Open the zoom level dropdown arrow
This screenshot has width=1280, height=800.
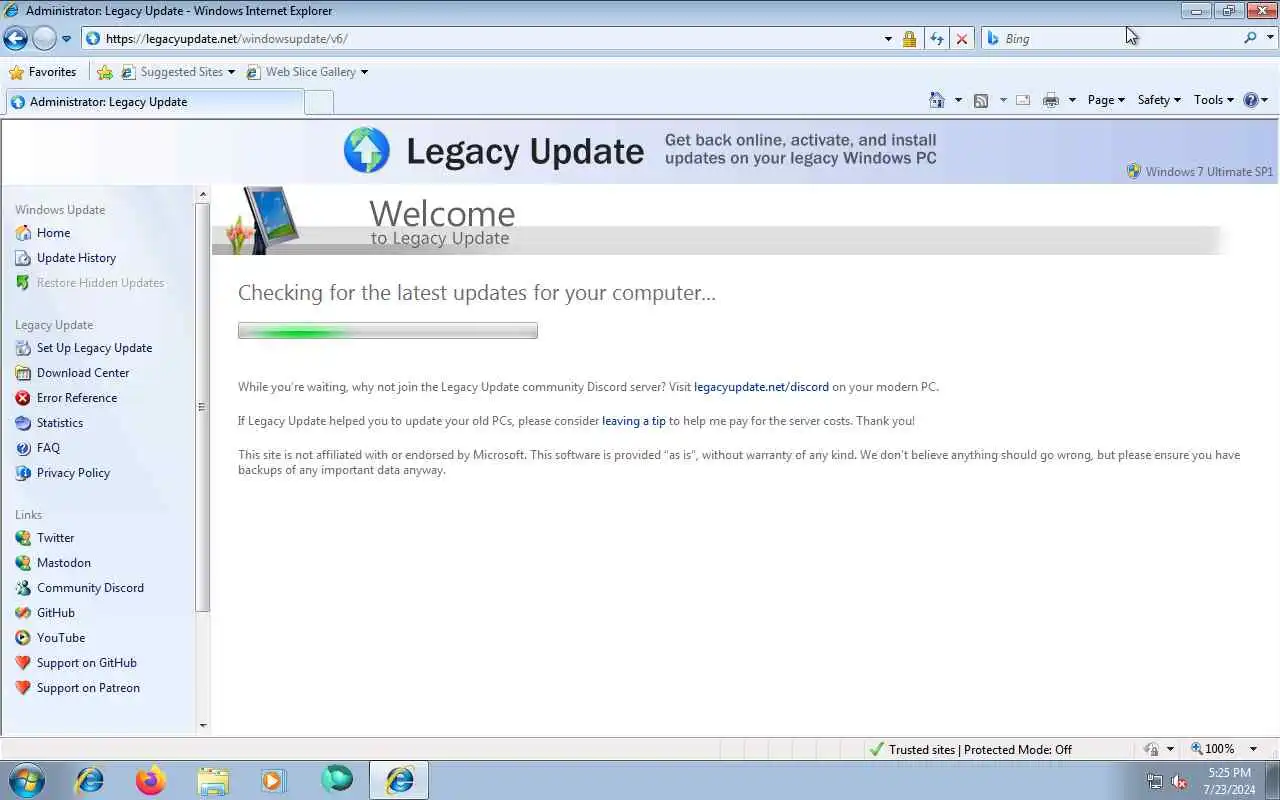point(1253,749)
